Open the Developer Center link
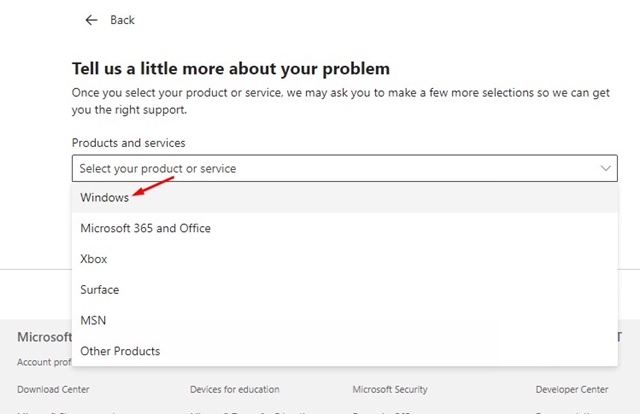 tap(572, 390)
